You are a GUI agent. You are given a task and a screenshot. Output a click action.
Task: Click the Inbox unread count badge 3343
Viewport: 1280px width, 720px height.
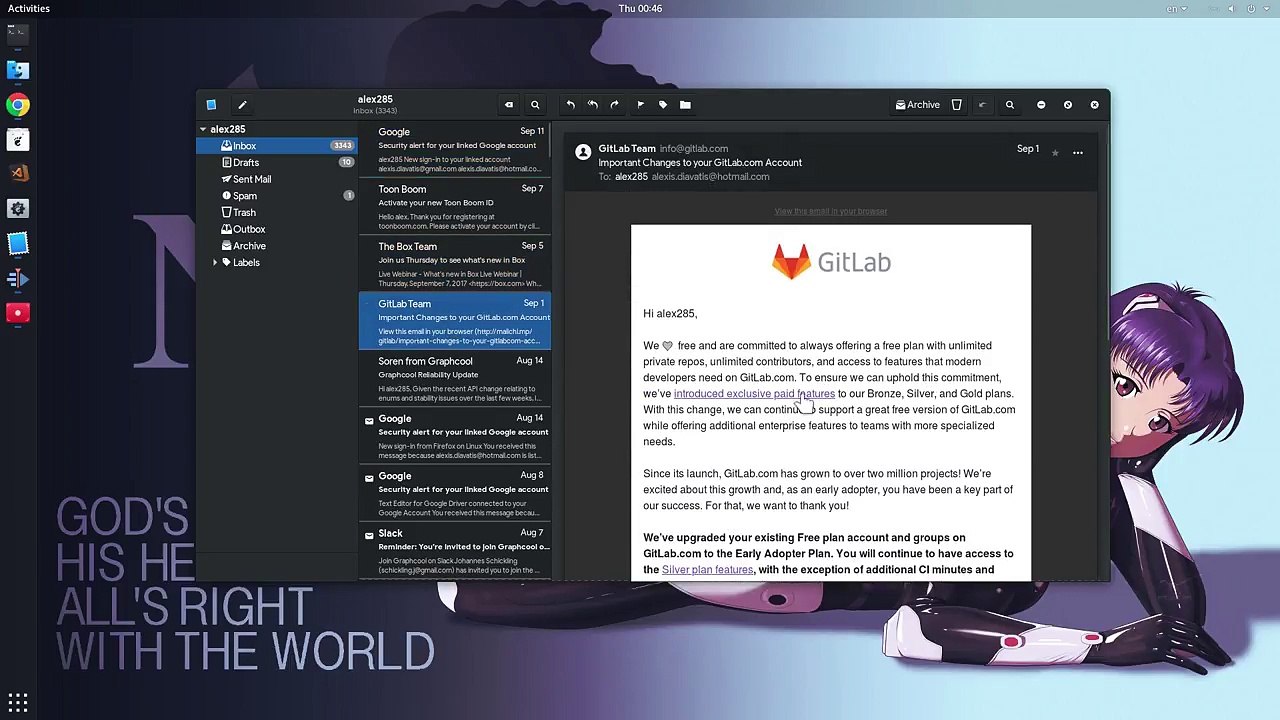[342, 146]
